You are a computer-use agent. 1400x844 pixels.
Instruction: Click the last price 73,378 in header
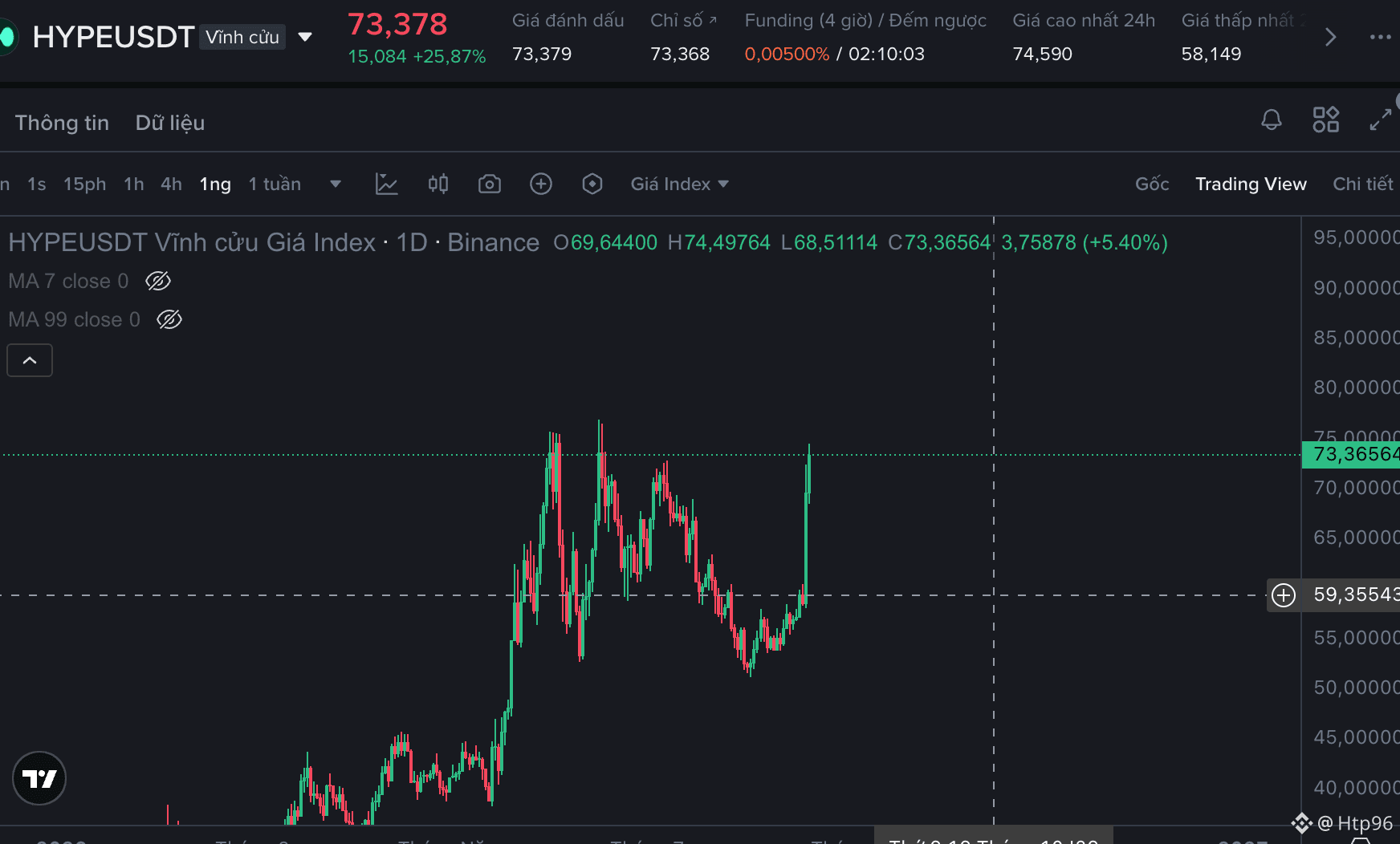coord(397,24)
